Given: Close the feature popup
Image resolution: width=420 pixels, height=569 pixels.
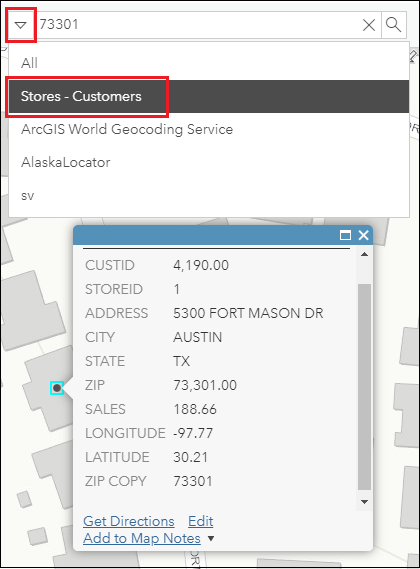Looking at the screenshot, I should pos(363,235).
